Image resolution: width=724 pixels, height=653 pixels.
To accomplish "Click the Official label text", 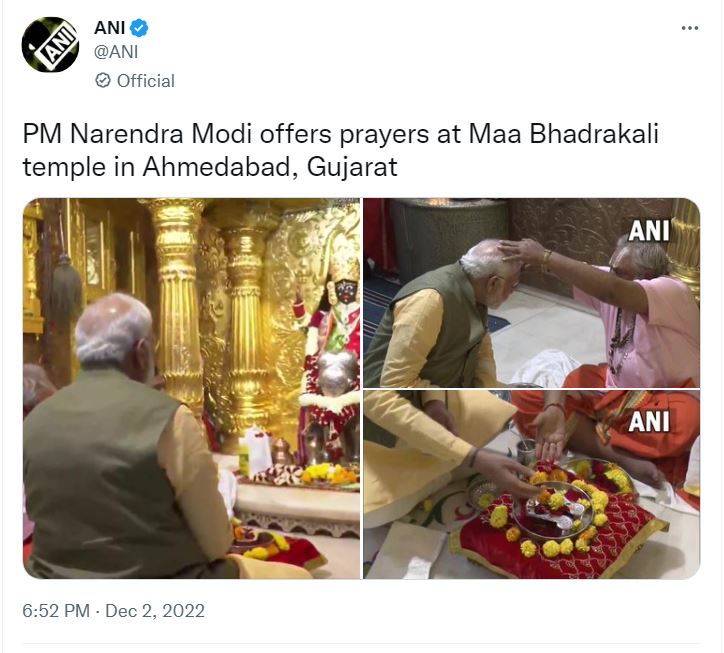I will [x=146, y=81].
